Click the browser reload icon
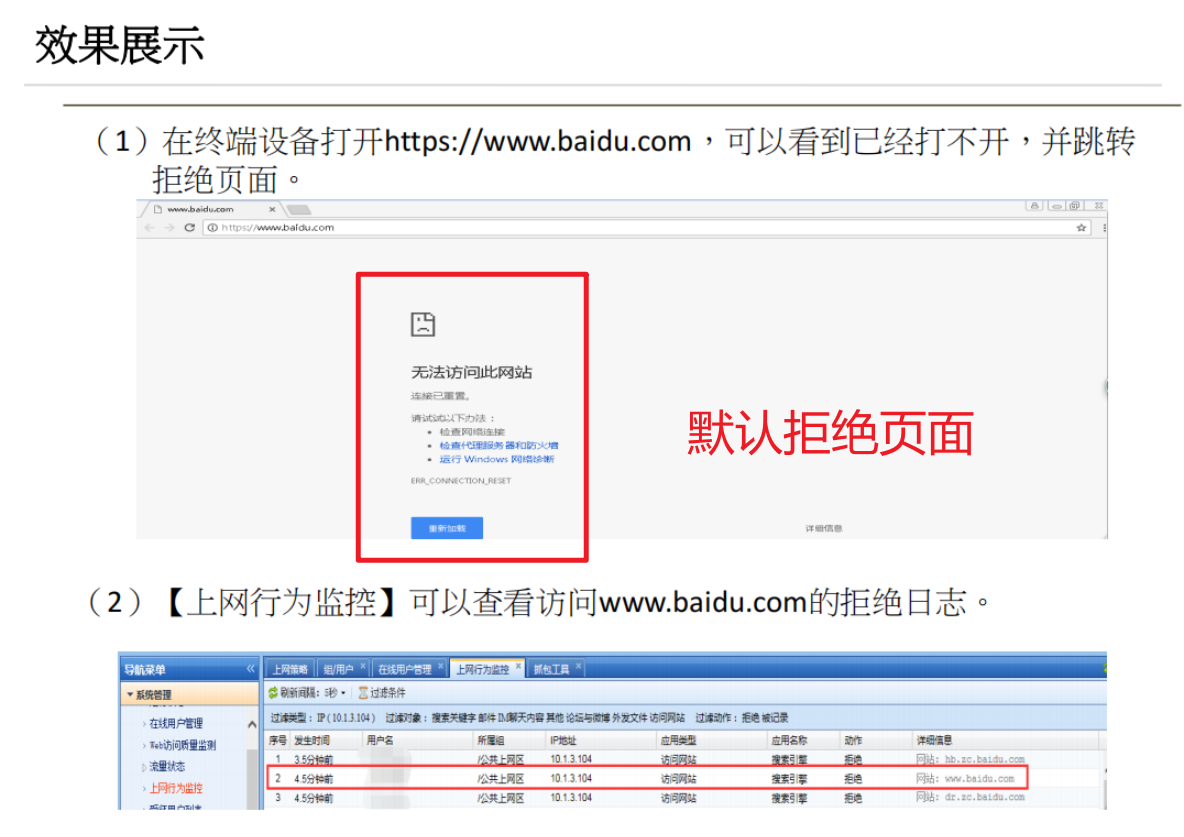 coord(190,227)
